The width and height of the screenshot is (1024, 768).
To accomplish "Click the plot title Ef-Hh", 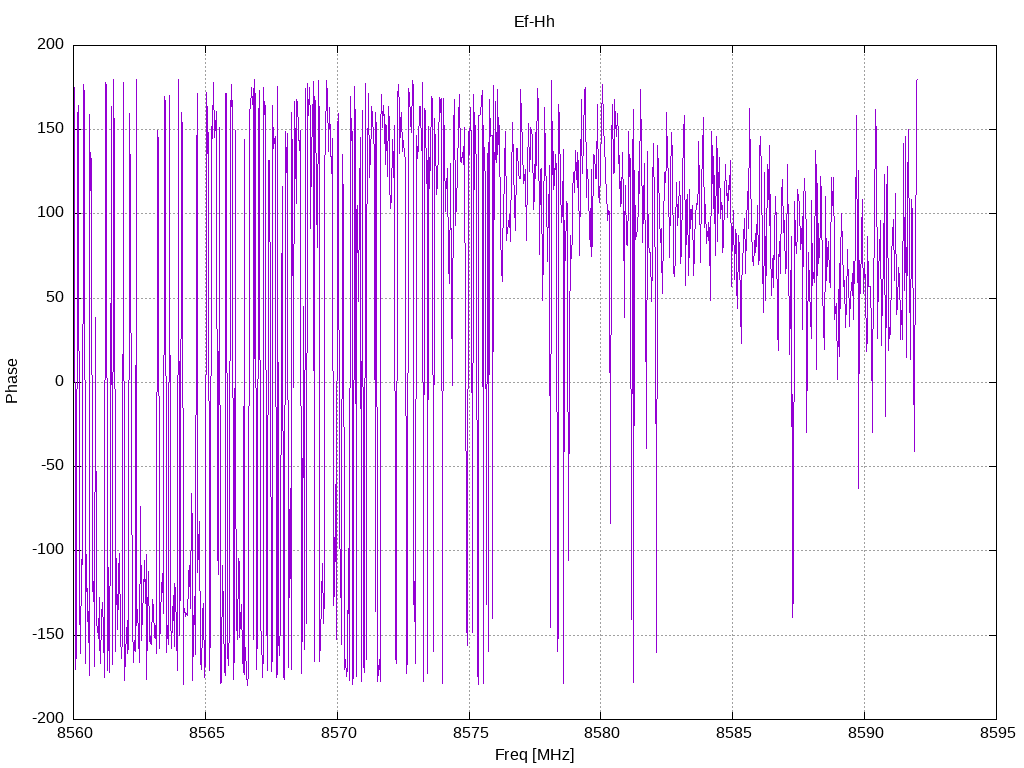I will 534,22.
